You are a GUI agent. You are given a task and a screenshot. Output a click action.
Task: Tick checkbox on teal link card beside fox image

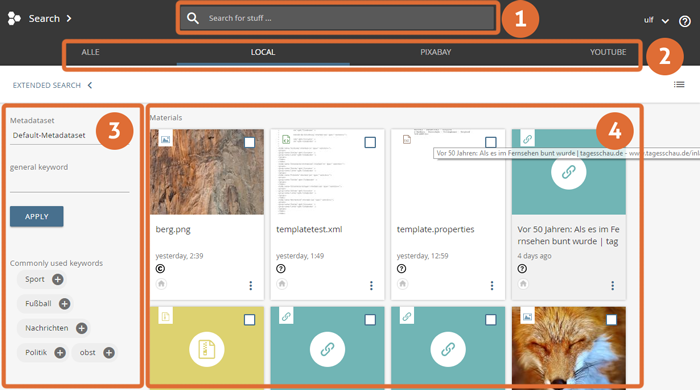pyautogui.click(x=491, y=319)
